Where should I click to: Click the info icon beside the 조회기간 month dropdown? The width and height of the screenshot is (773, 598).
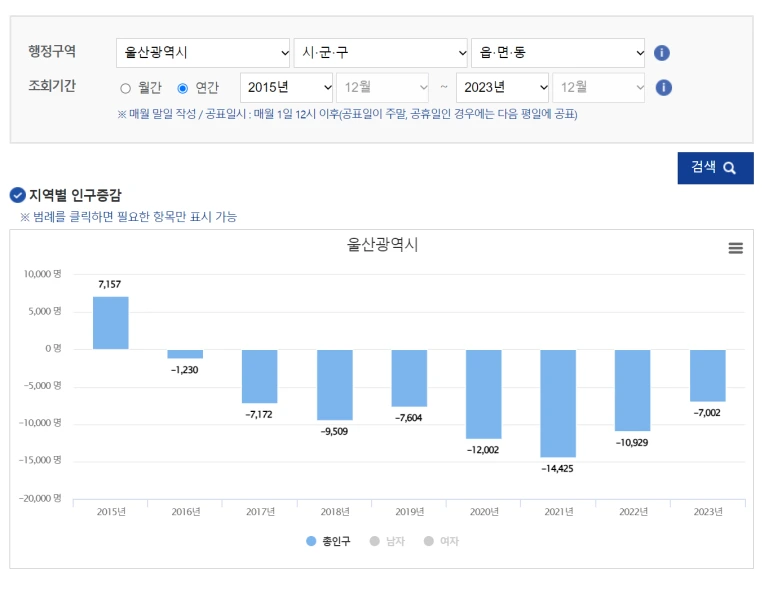click(x=664, y=88)
